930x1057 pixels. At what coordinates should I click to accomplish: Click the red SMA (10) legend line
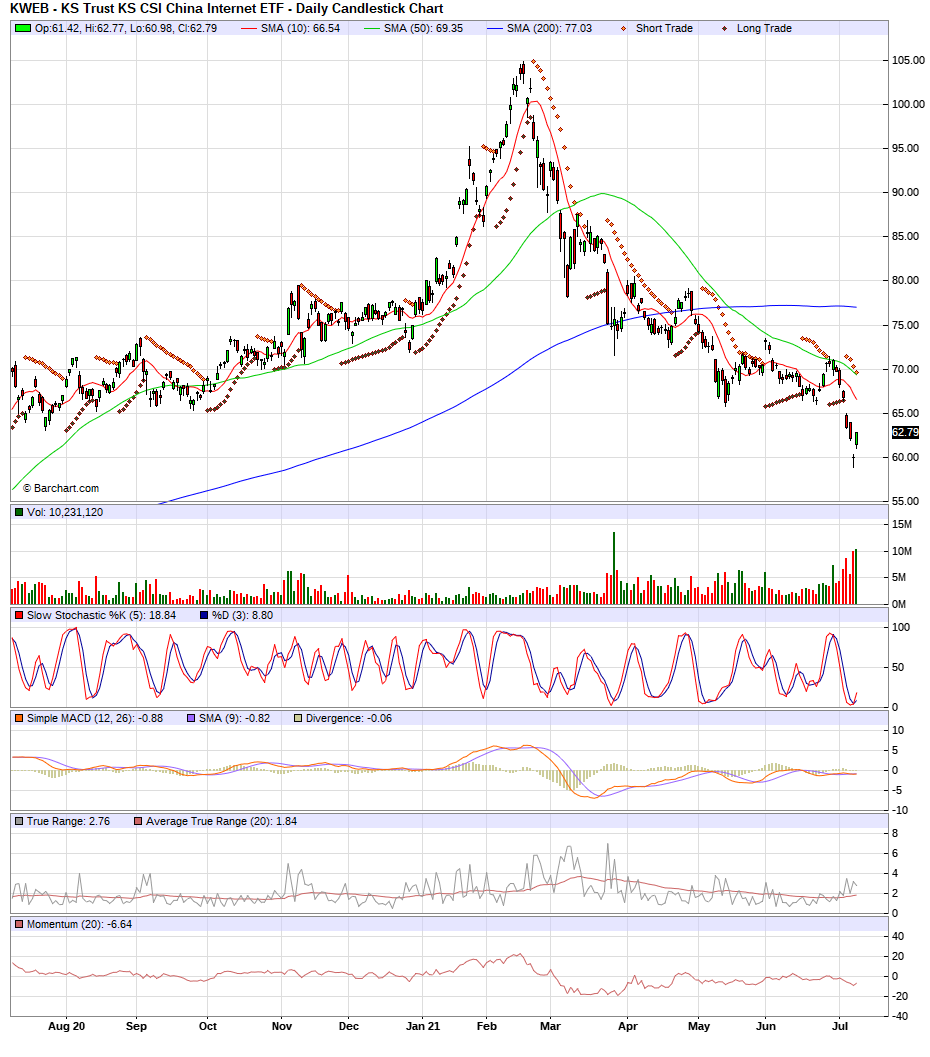(249, 28)
